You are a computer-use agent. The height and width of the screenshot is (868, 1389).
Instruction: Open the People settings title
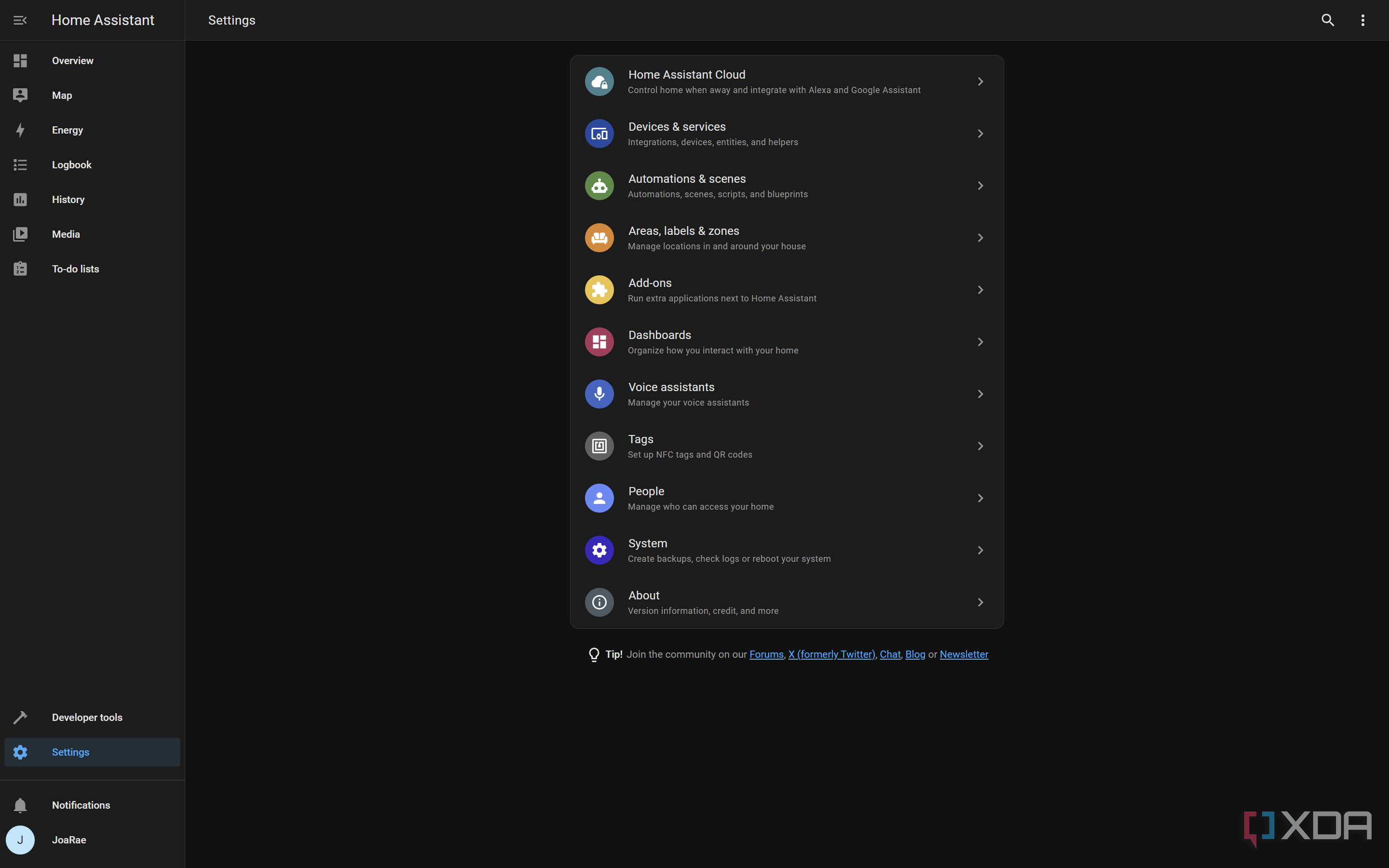(x=646, y=491)
